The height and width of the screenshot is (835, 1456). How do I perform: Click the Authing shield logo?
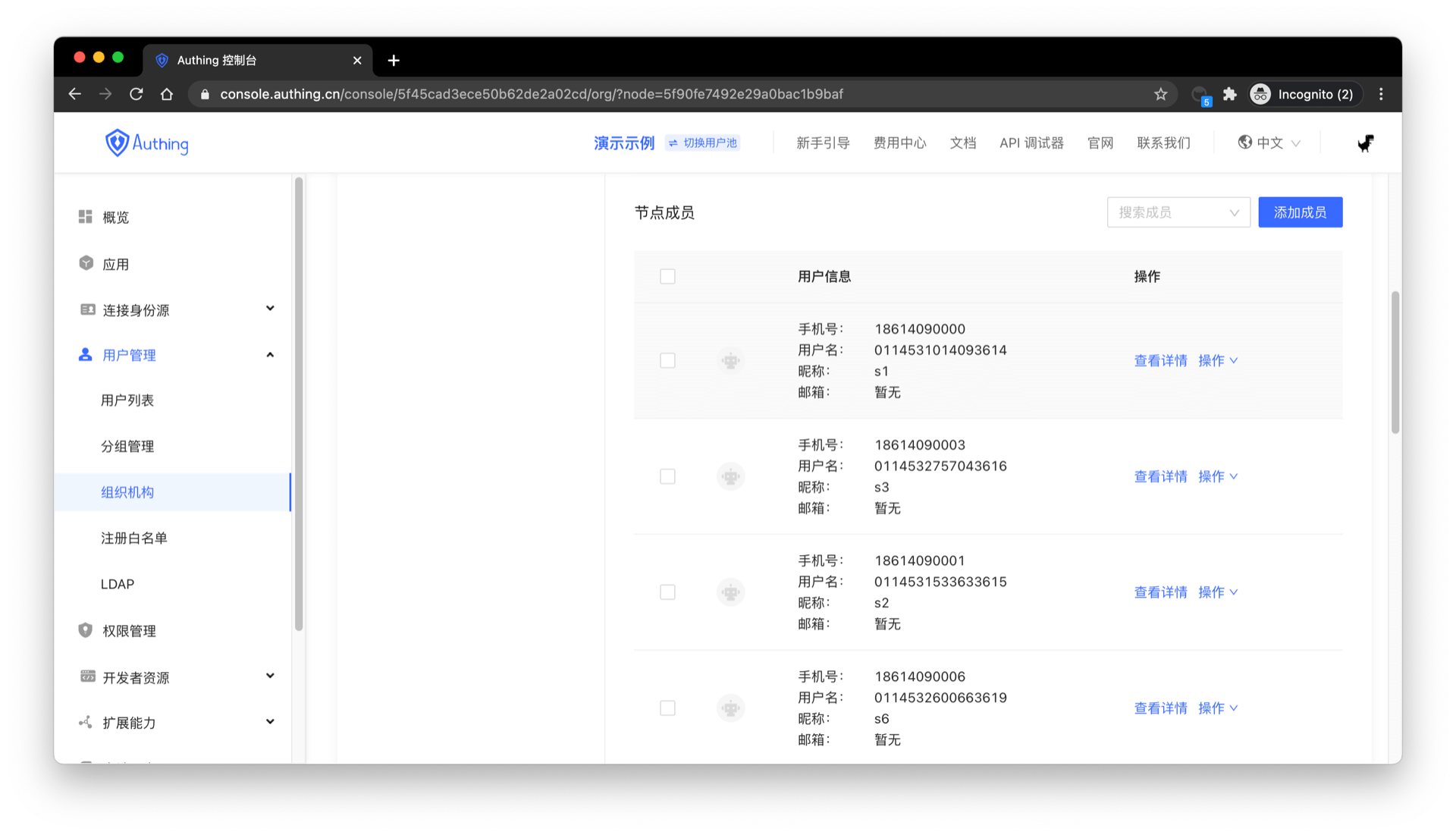click(118, 143)
